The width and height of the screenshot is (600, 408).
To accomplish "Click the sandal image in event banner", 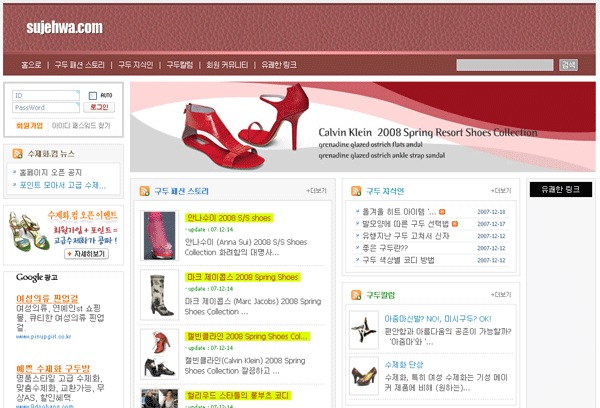I will point(28,231).
